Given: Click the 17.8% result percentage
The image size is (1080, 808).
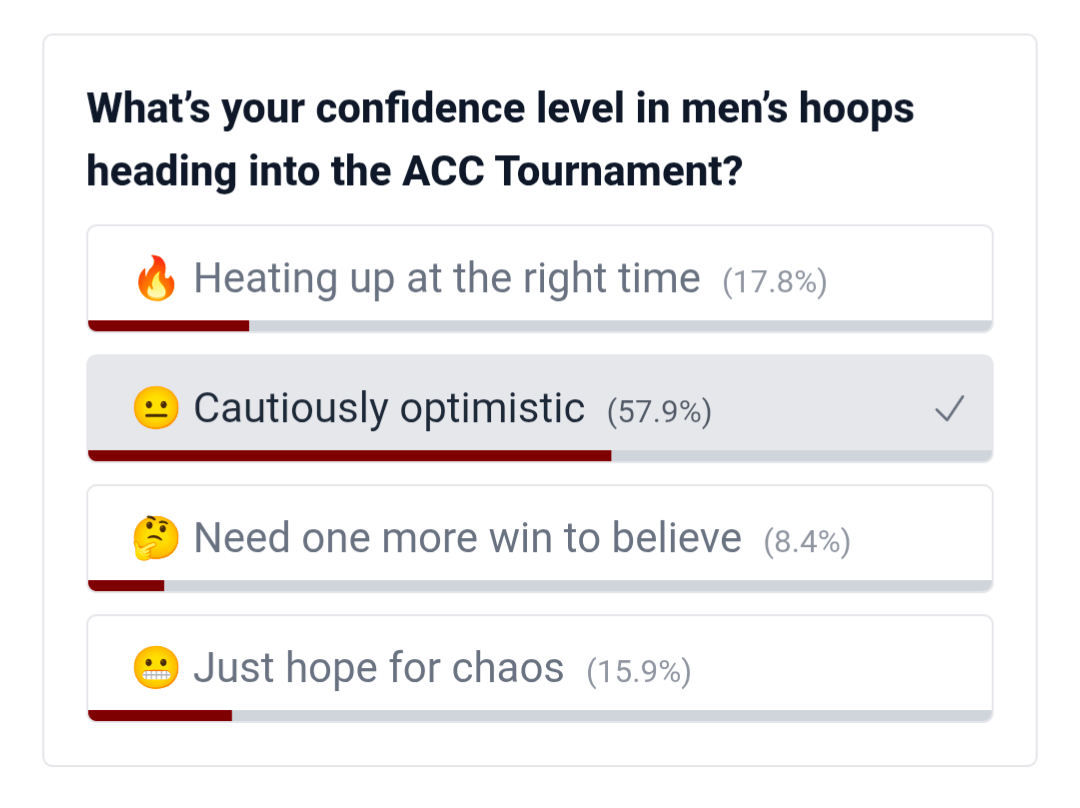Looking at the screenshot, I should (x=775, y=282).
